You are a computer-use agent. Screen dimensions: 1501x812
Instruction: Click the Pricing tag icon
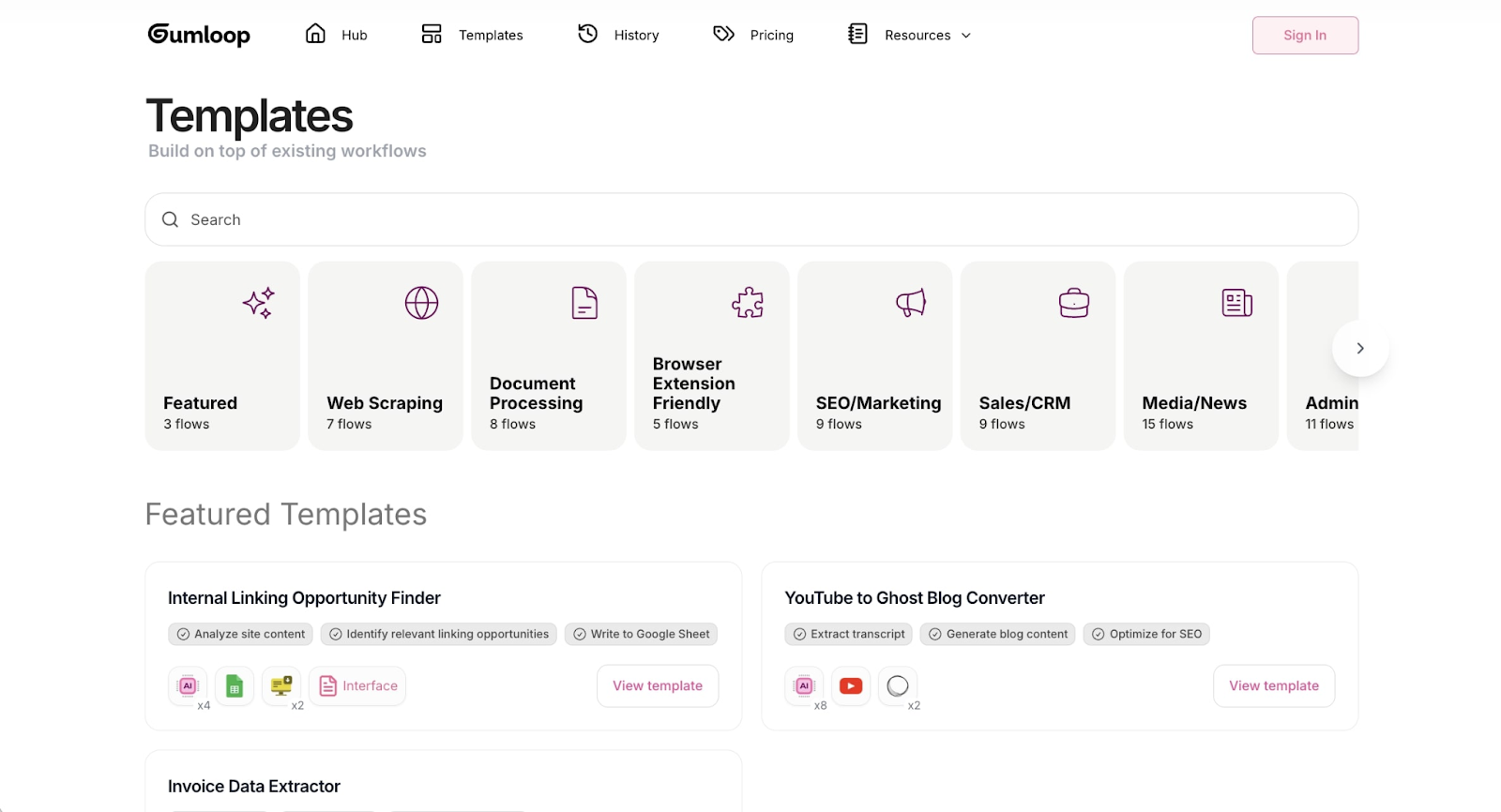(723, 34)
